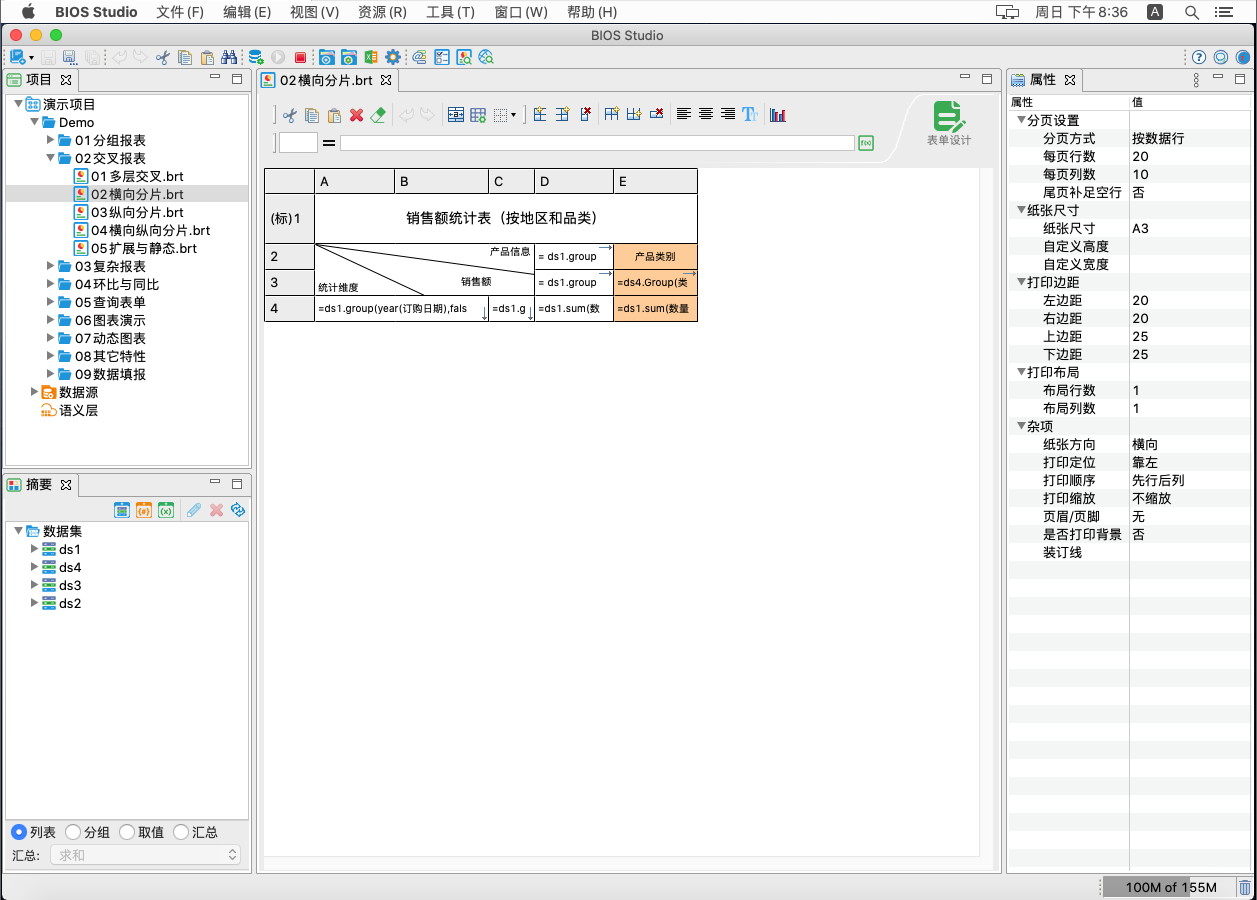Select the 分组 radio button
The width and height of the screenshot is (1257, 900).
[x=73, y=832]
